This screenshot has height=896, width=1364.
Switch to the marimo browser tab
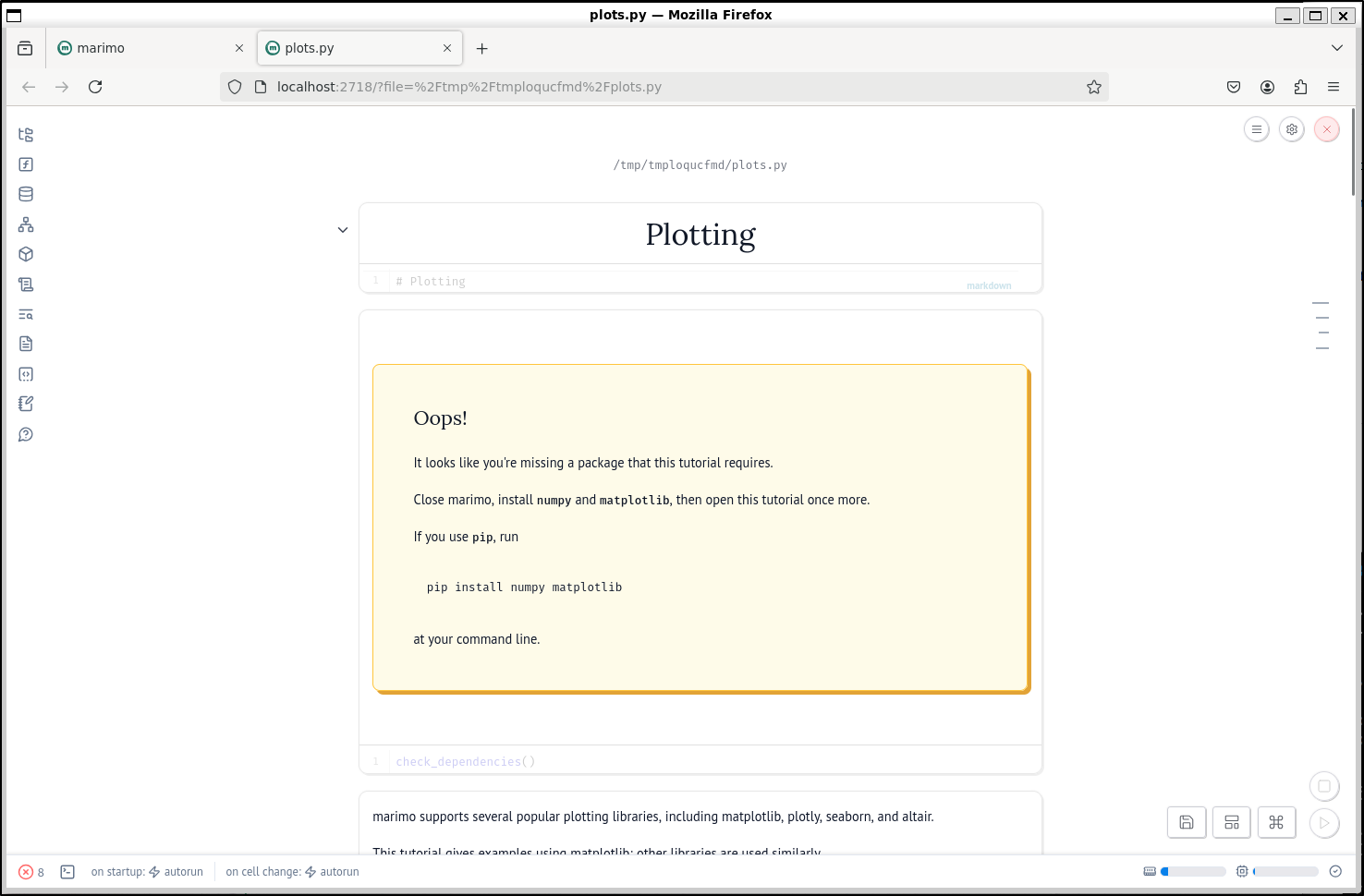click(151, 48)
